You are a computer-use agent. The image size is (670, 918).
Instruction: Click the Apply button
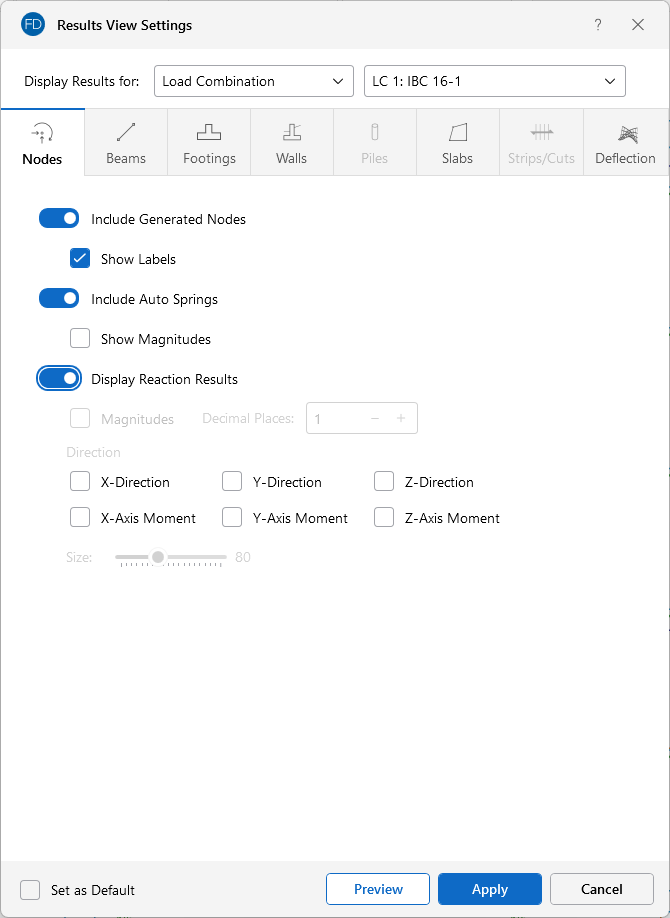coord(490,889)
